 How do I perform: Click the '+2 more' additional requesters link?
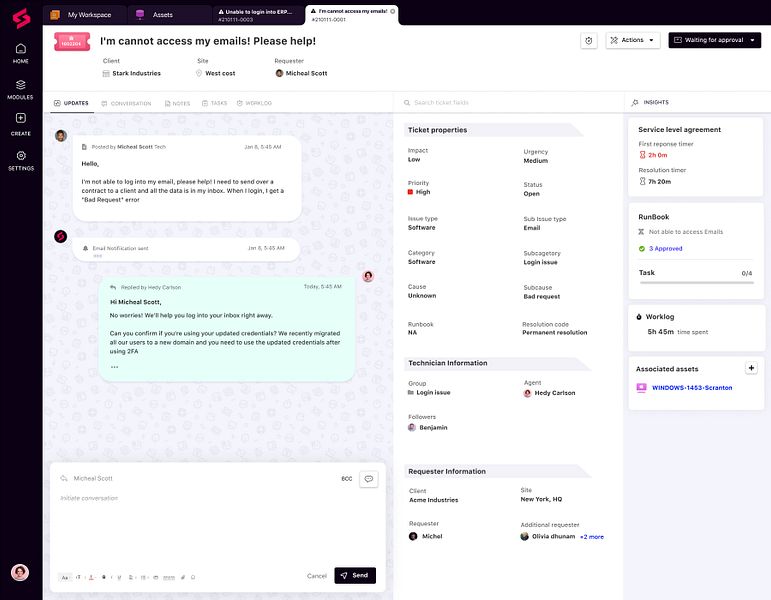click(592, 537)
